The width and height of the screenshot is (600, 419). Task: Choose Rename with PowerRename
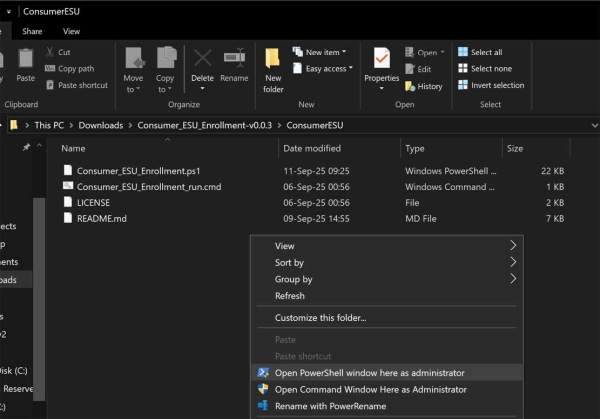[387, 406]
